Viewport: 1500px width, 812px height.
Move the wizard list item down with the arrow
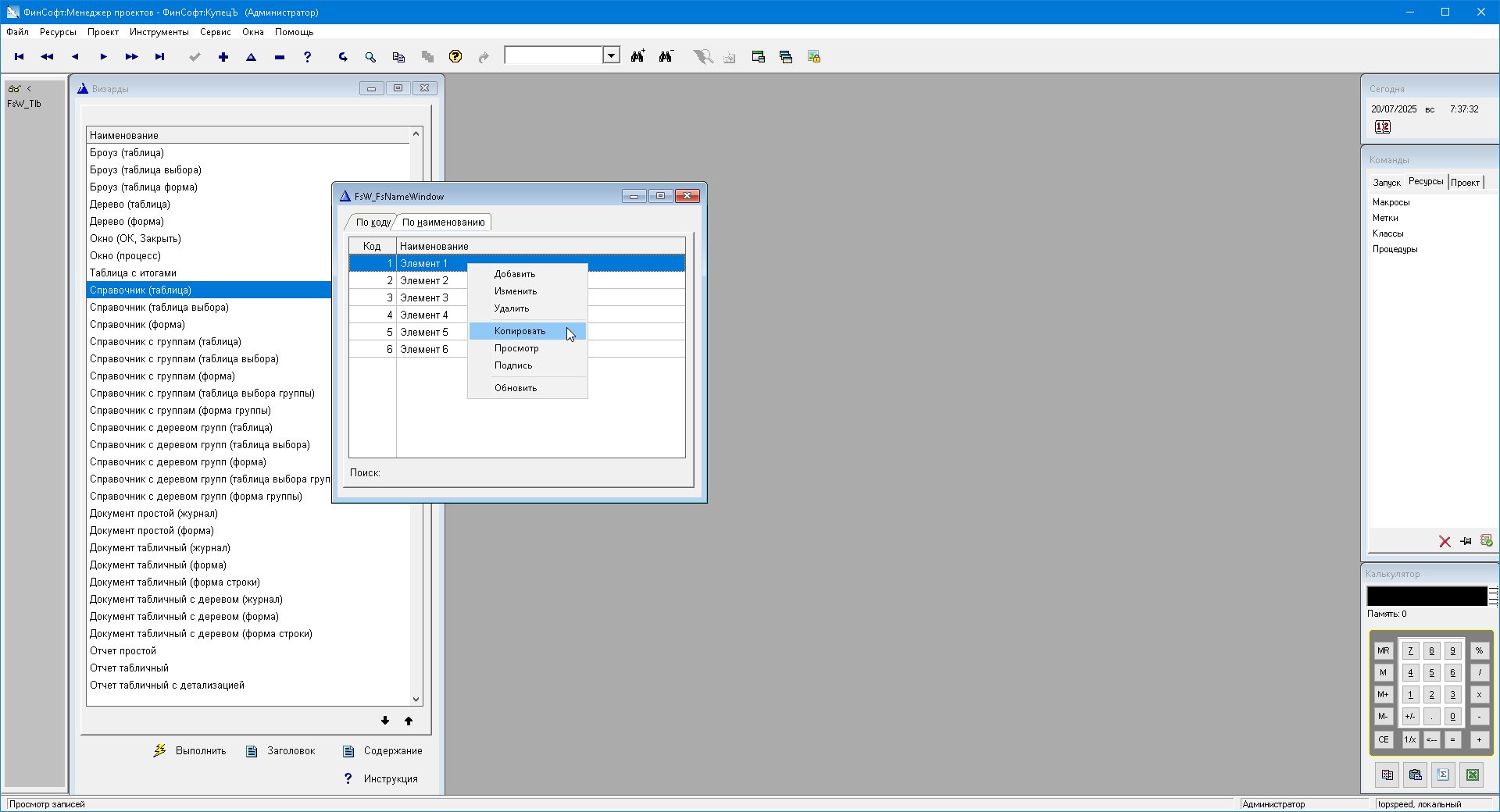click(385, 721)
